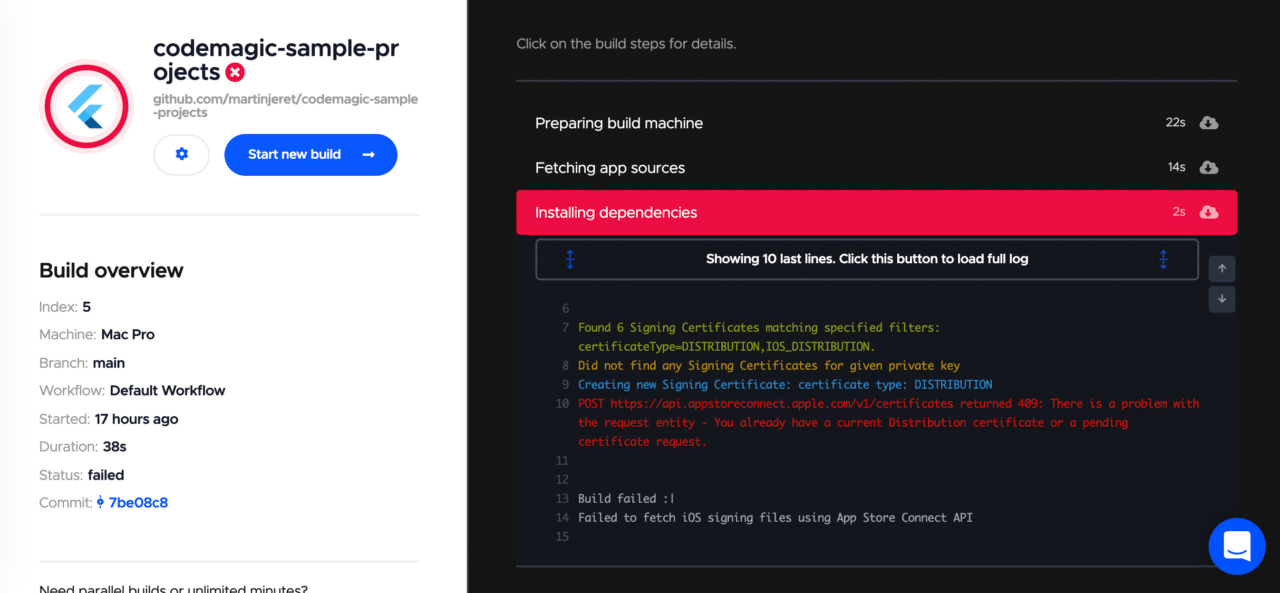
Task: Expand Fetching app sources step
Action: [x=876, y=167]
